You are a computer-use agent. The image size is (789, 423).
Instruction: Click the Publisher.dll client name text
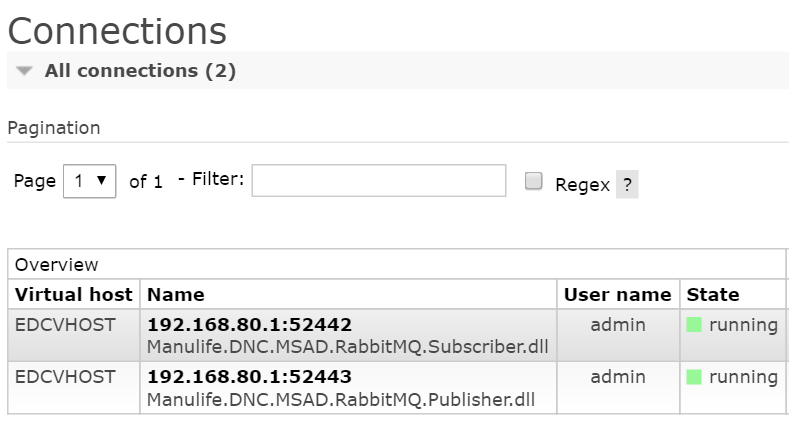(x=341, y=399)
